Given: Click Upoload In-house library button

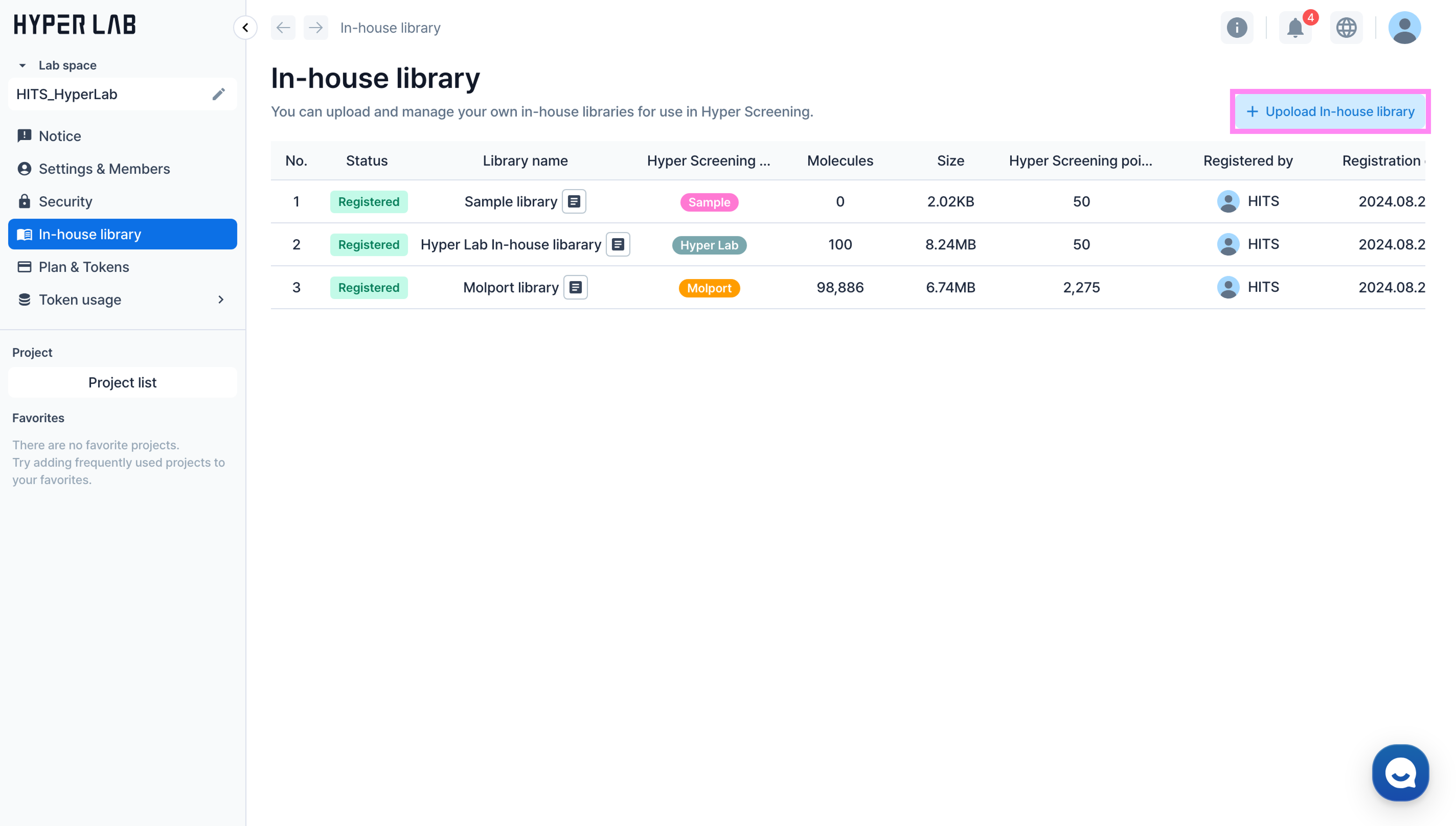Looking at the screenshot, I should point(1330,112).
